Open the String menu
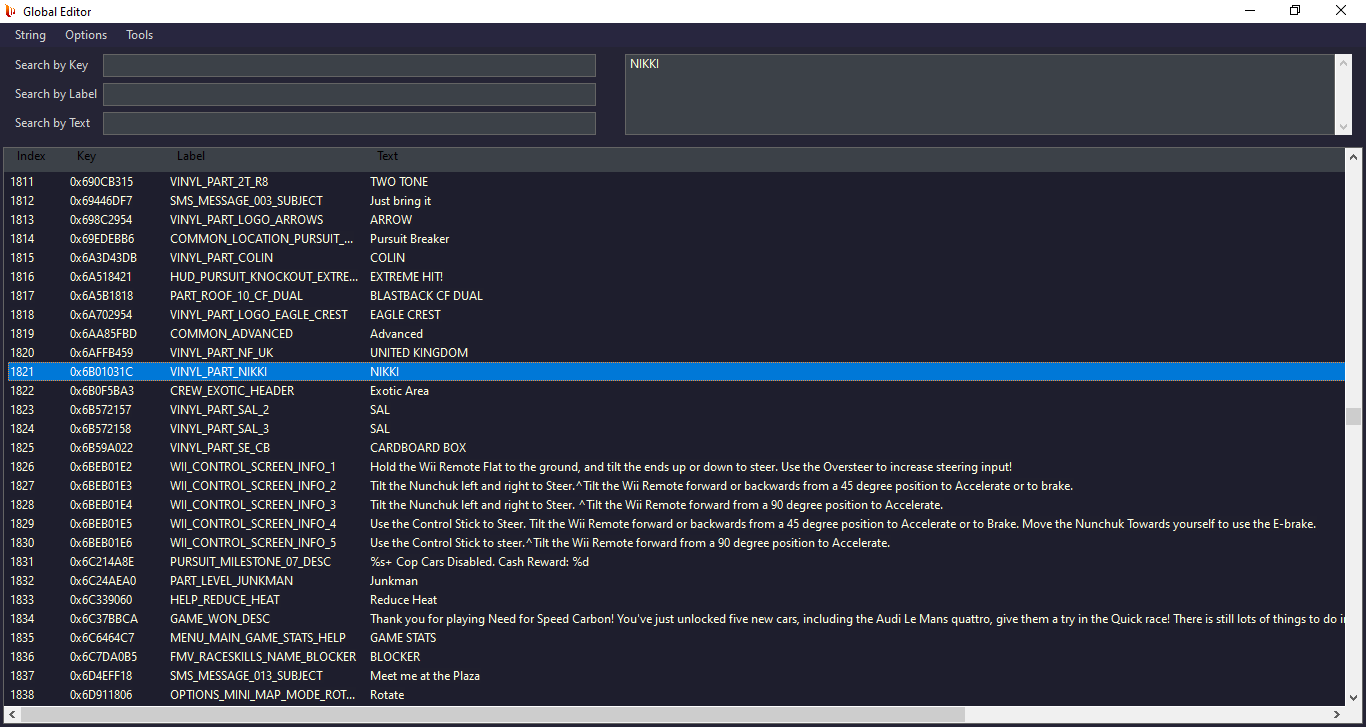Image resolution: width=1366 pixels, height=727 pixels. coord(30,35)
